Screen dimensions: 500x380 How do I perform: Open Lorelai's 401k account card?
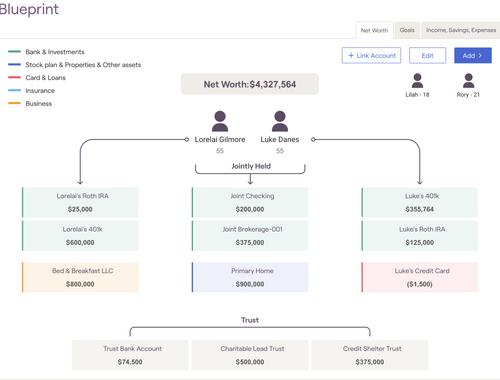[x=80, y=236]
